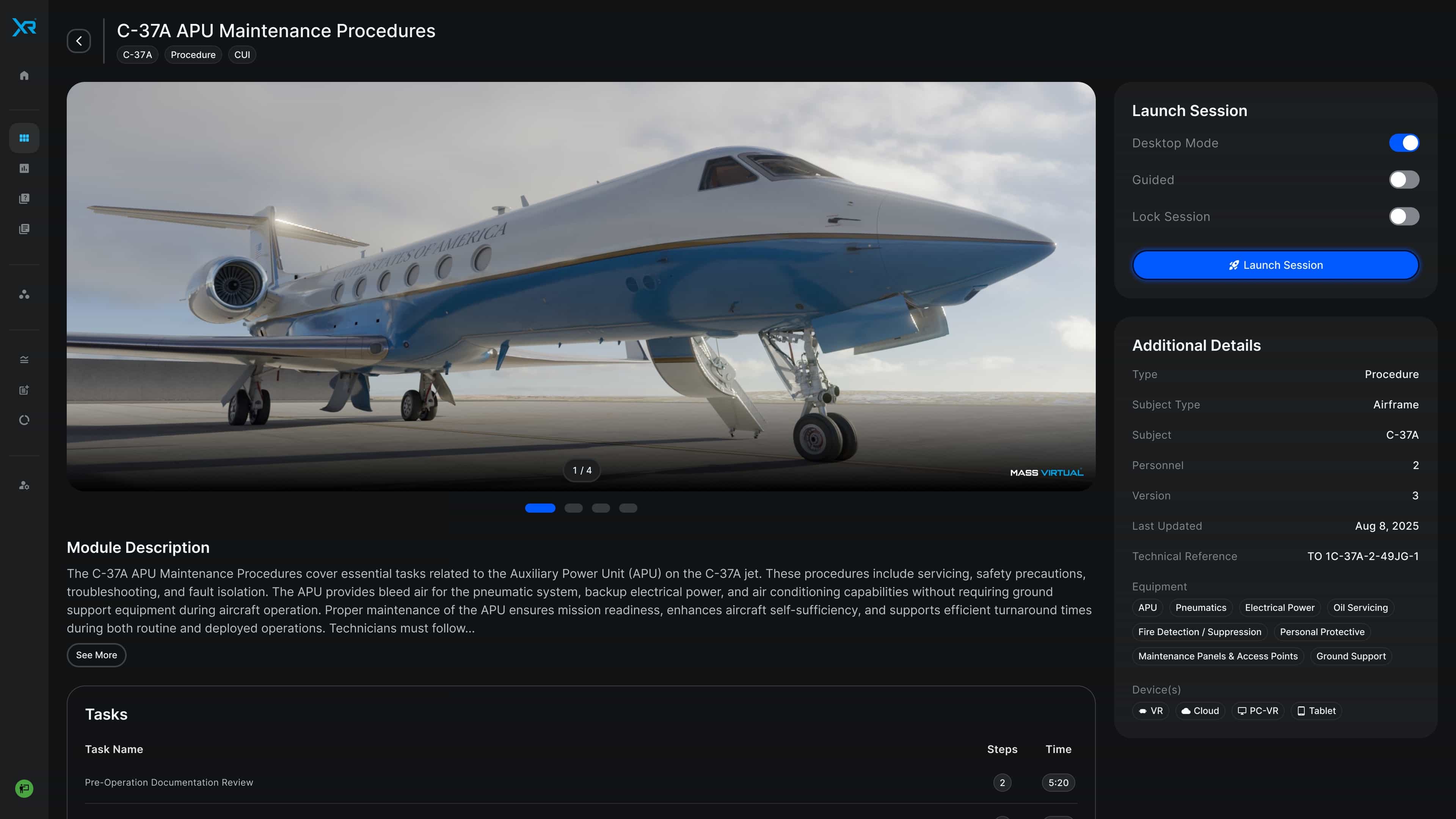Open the user settings gear sidebar icon
Viewport: 1456px width, 819px height.
[x=24, y=485]
